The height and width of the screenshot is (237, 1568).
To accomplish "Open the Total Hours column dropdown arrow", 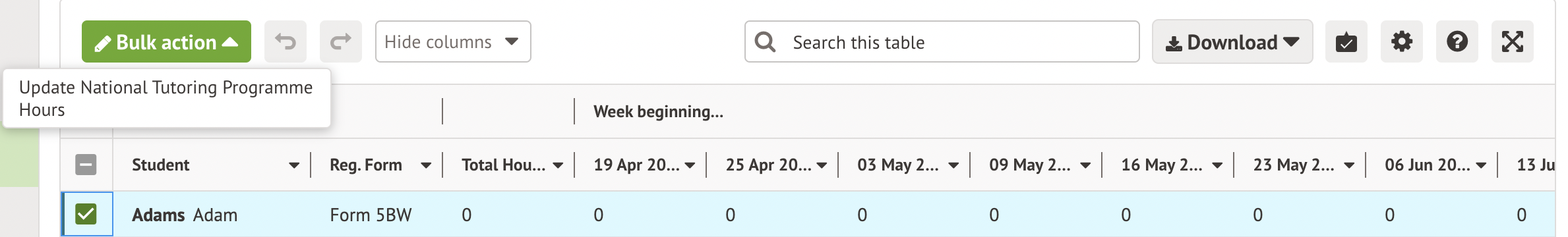I will click(558, 165).
